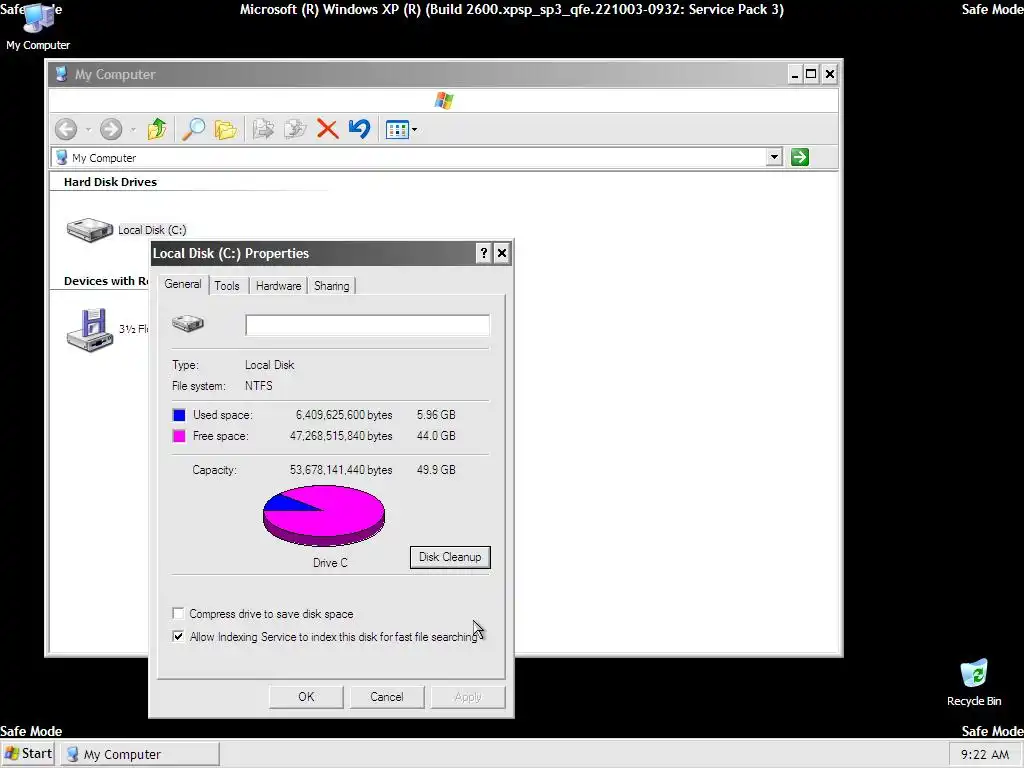Open the Sharing tab
Screen dimensions: 1024x768
tap(332, 286)
